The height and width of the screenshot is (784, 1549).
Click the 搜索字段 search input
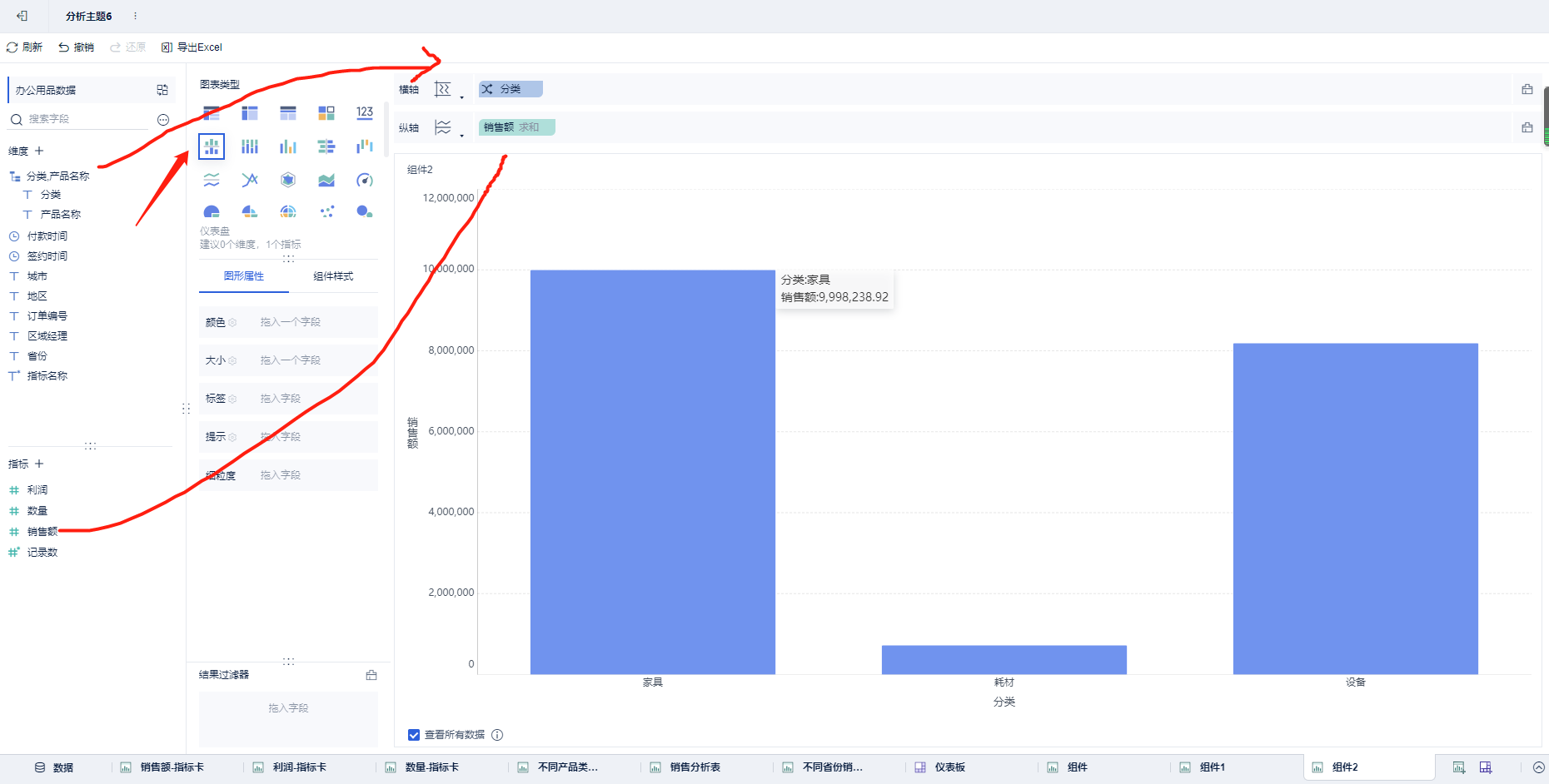(x=79, y=120)
